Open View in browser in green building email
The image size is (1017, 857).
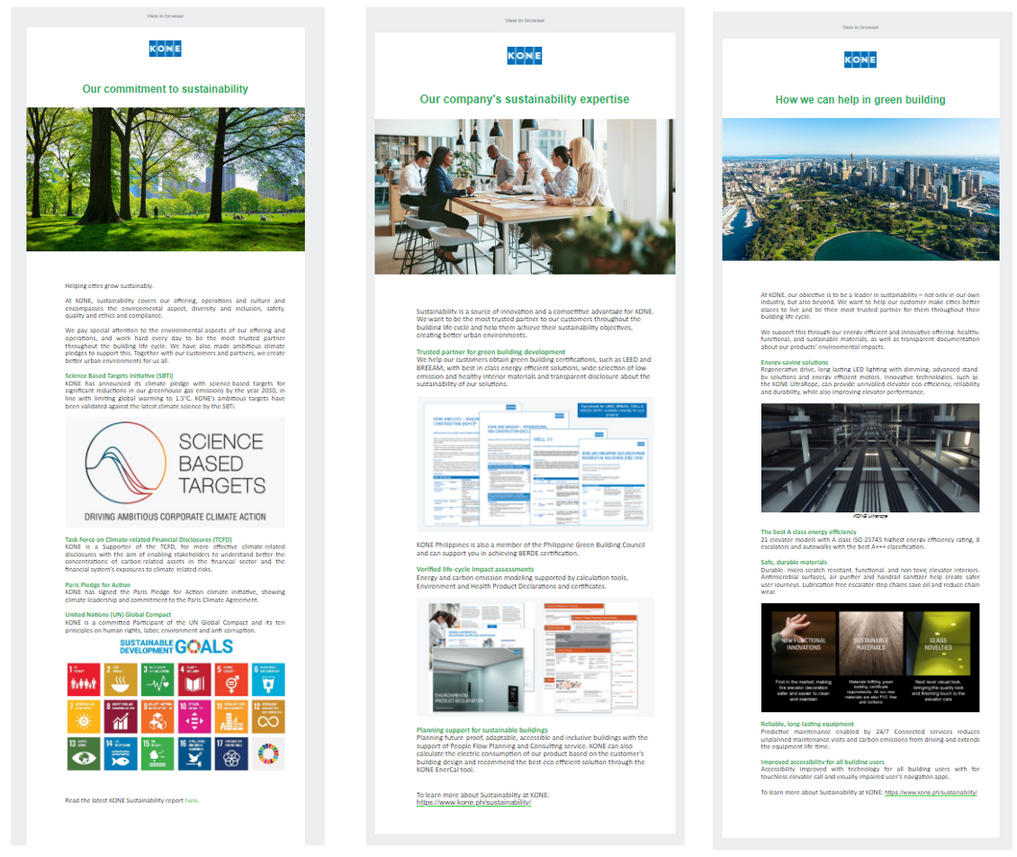(x=860, y=27)
